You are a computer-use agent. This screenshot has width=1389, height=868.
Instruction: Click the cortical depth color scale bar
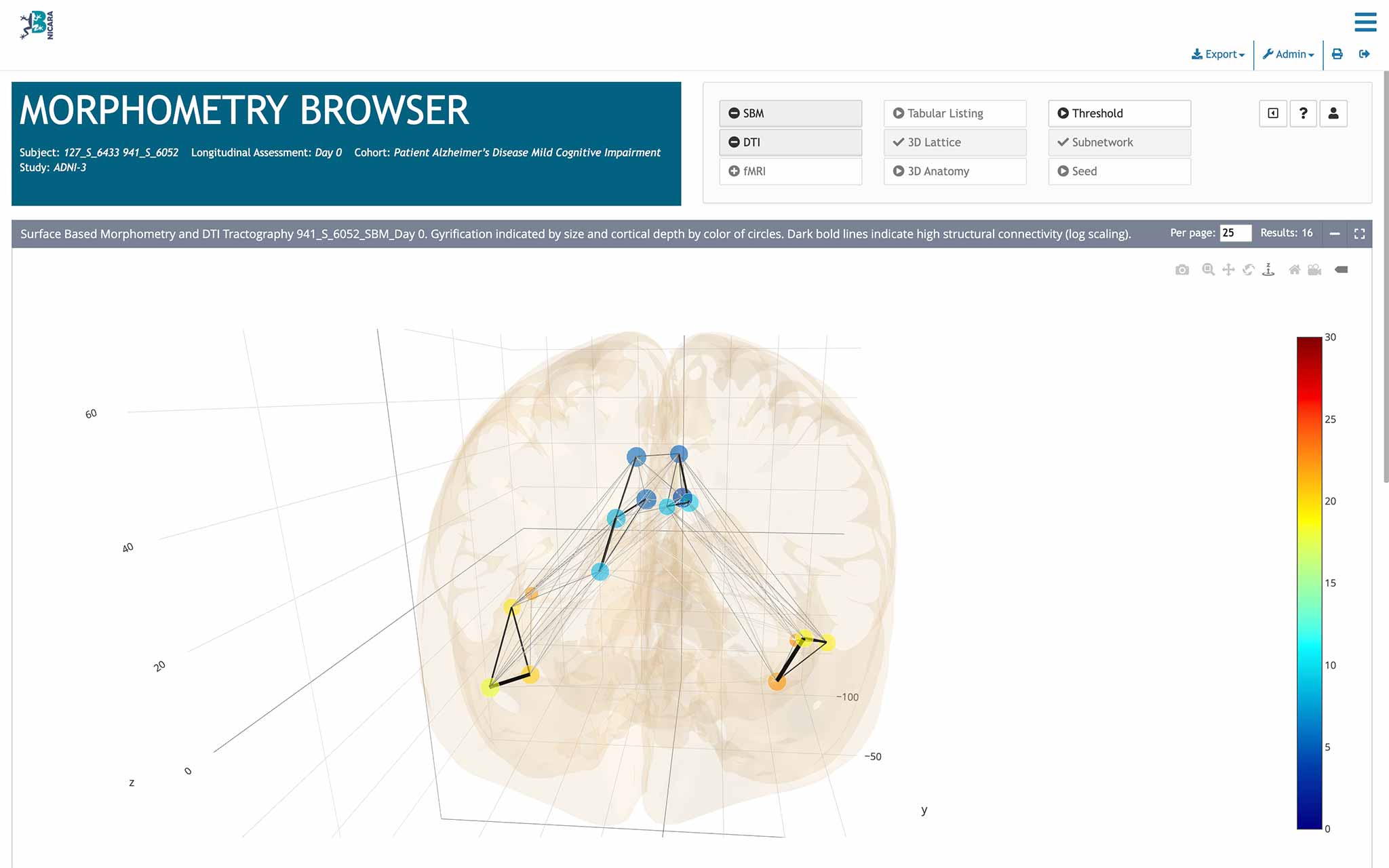1309,583
